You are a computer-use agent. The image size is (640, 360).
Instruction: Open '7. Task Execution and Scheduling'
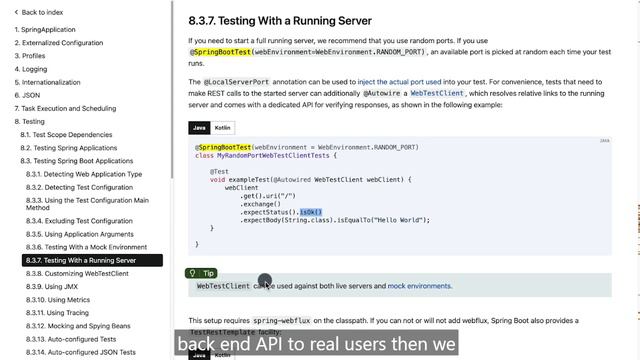tap(65, 108)
